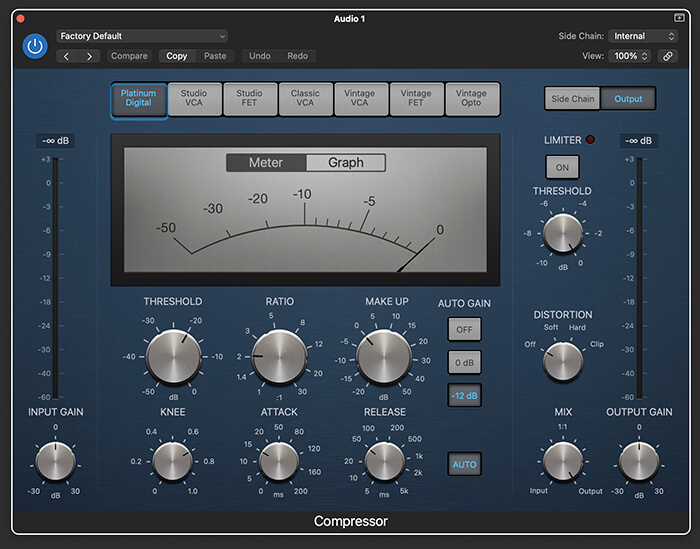Select the Vintage Opto compressor model
This screenshot has height=549, width=700.
point(471,99)
